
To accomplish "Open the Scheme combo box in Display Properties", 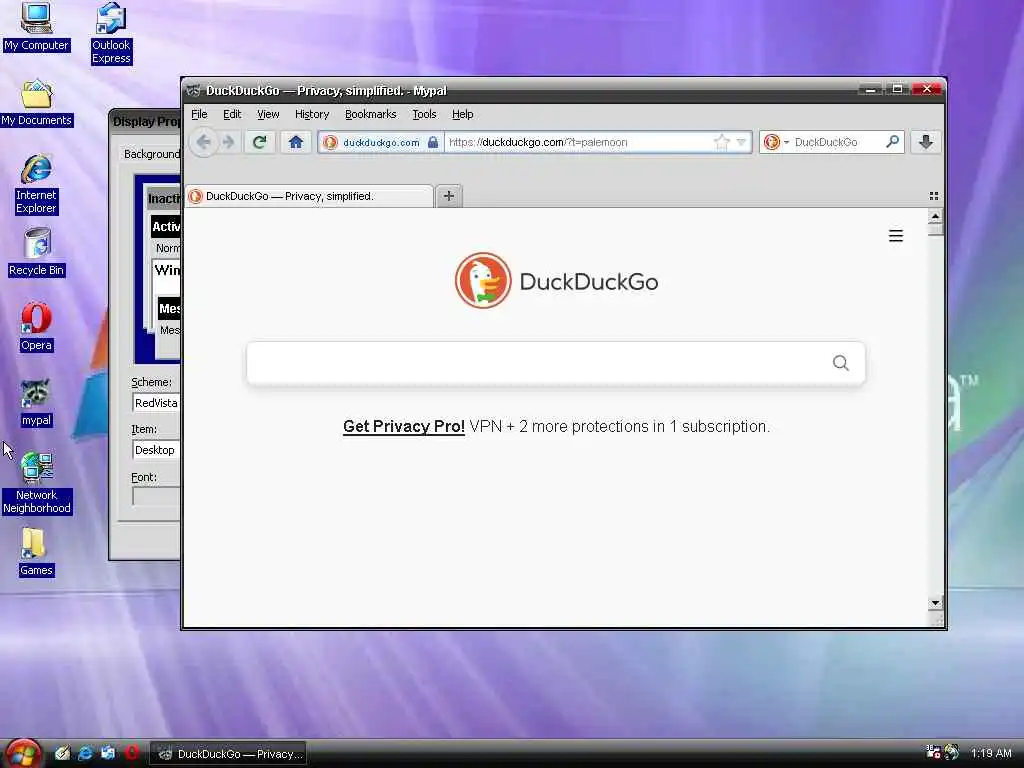I will point(156,403).
